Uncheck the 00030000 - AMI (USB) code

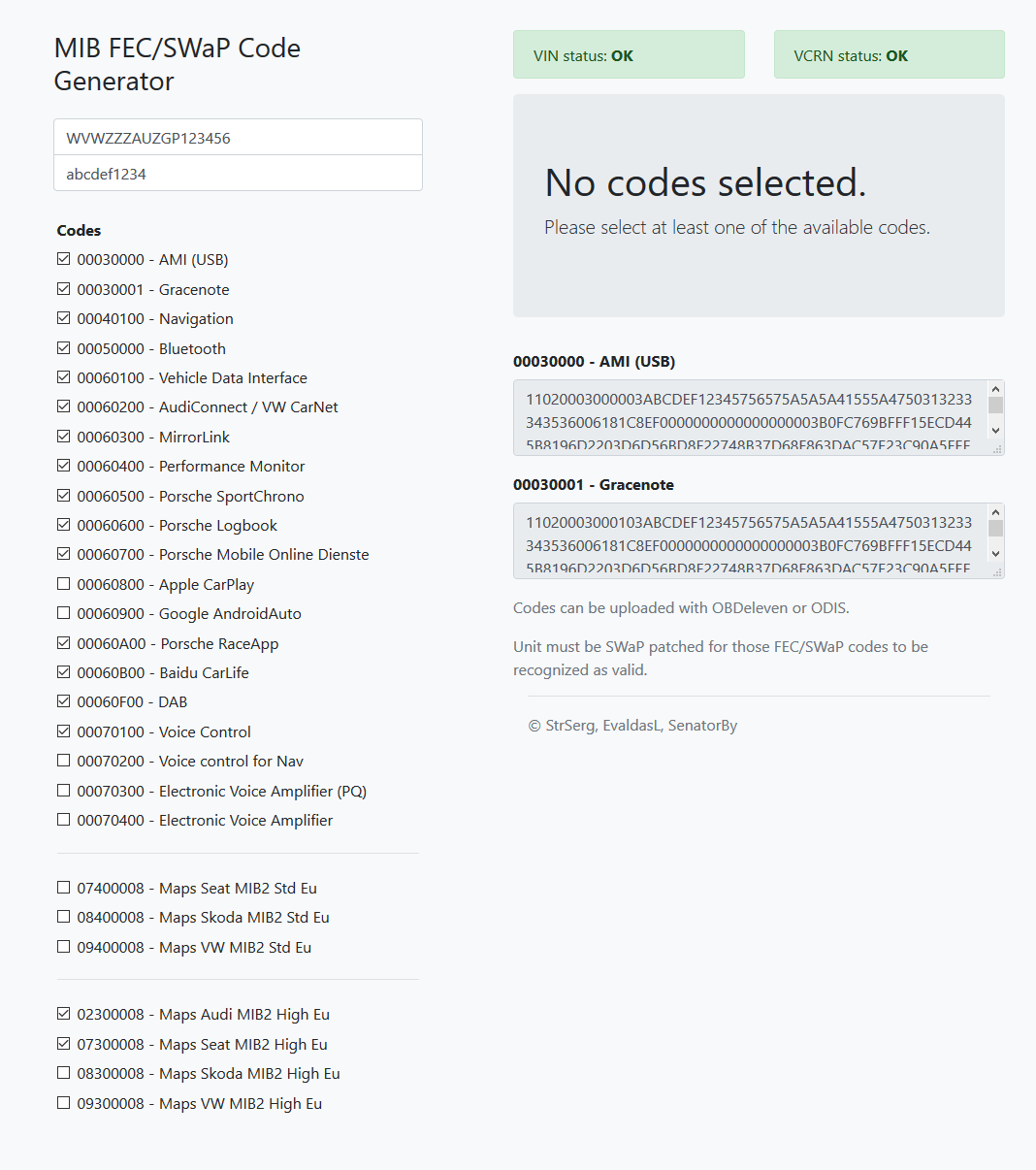[63, 258]
